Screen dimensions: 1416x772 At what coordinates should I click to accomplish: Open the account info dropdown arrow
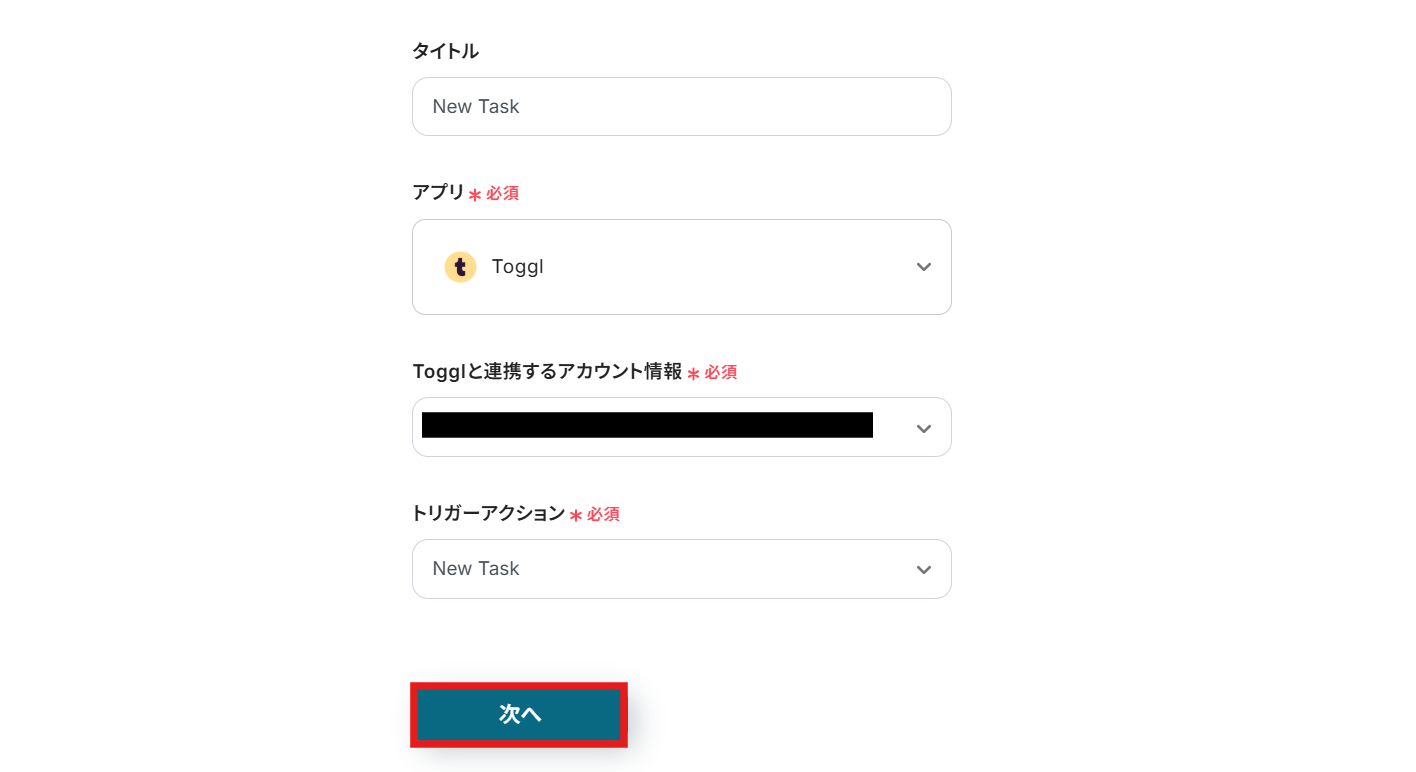923,428
